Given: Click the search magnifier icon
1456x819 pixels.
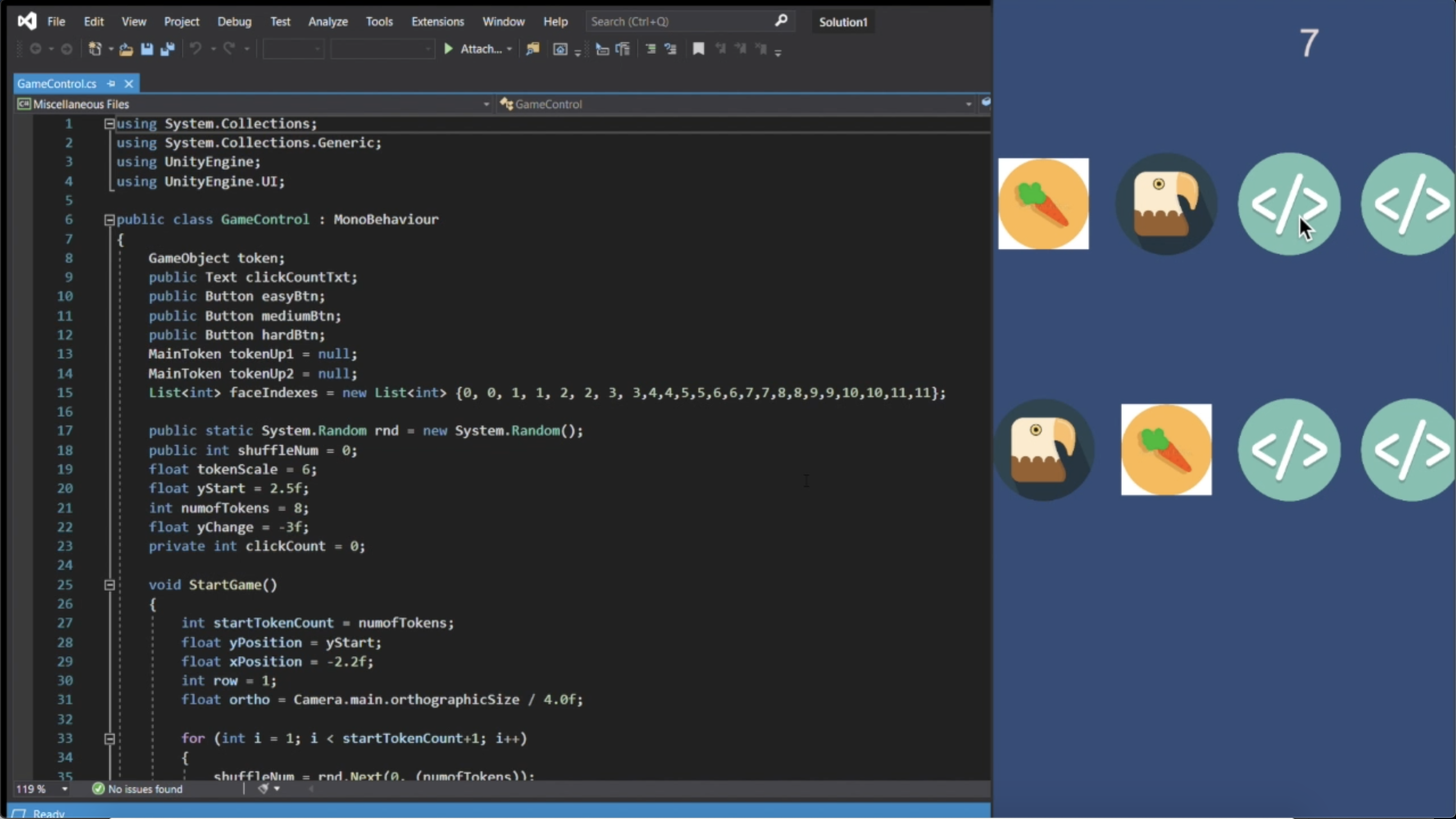Looking at the screenshot, I should 781,21.
